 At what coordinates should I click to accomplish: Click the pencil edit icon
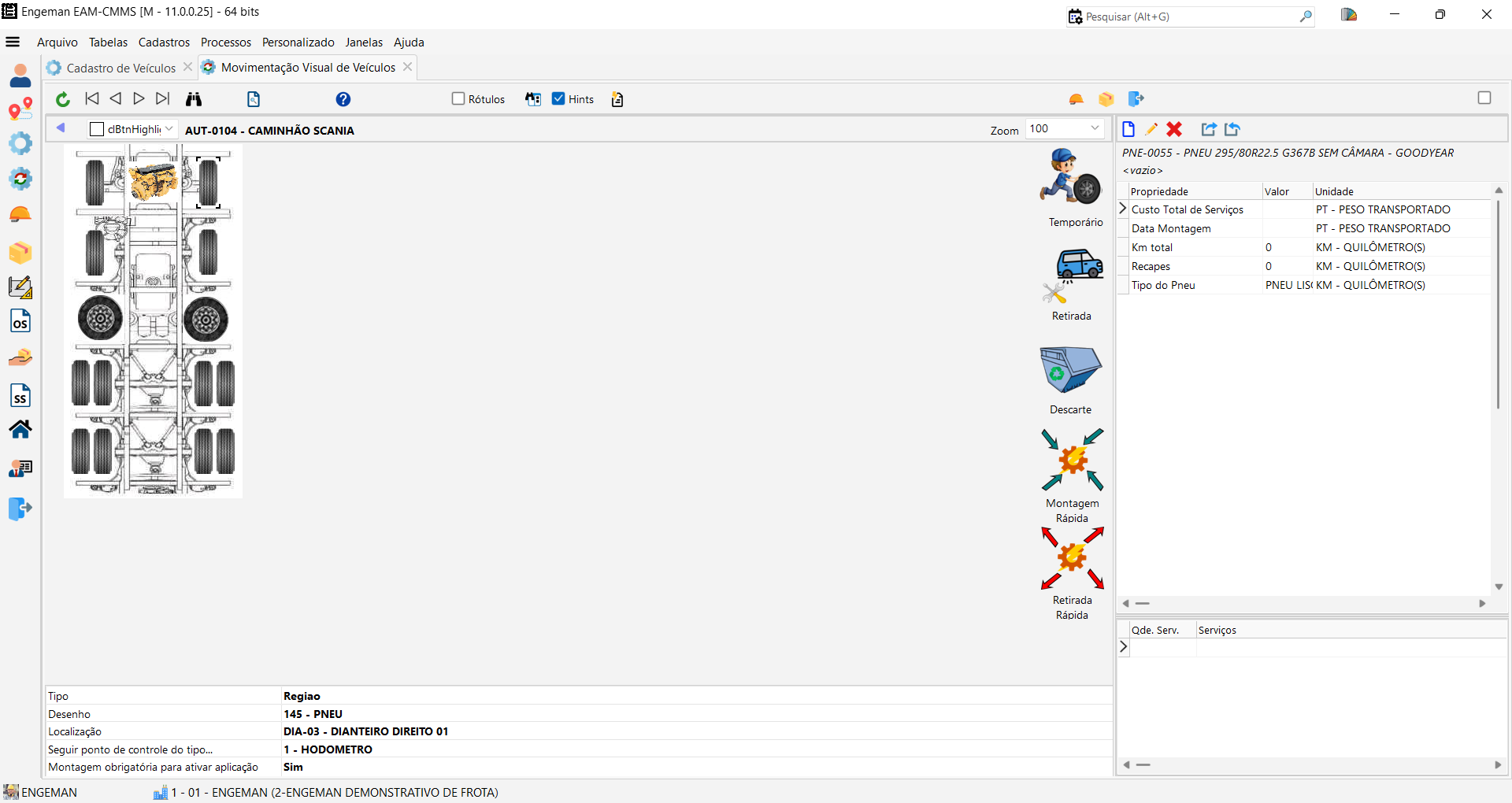[x=1151, y=130]
